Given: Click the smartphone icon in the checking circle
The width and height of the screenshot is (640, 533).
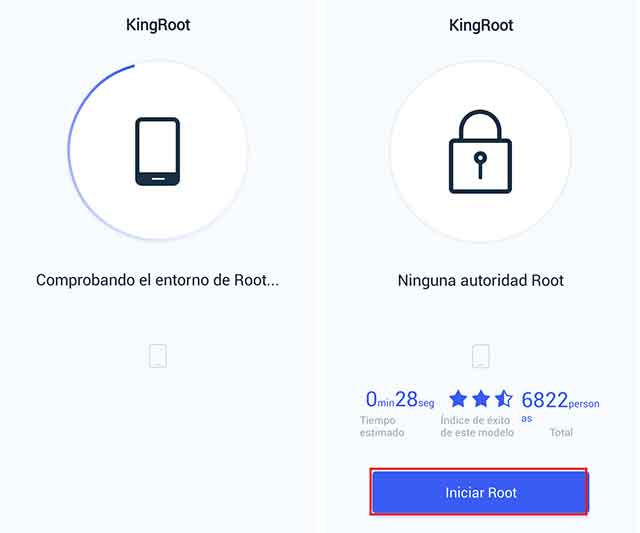Looking at the screenshot, I should pos(158,151).
